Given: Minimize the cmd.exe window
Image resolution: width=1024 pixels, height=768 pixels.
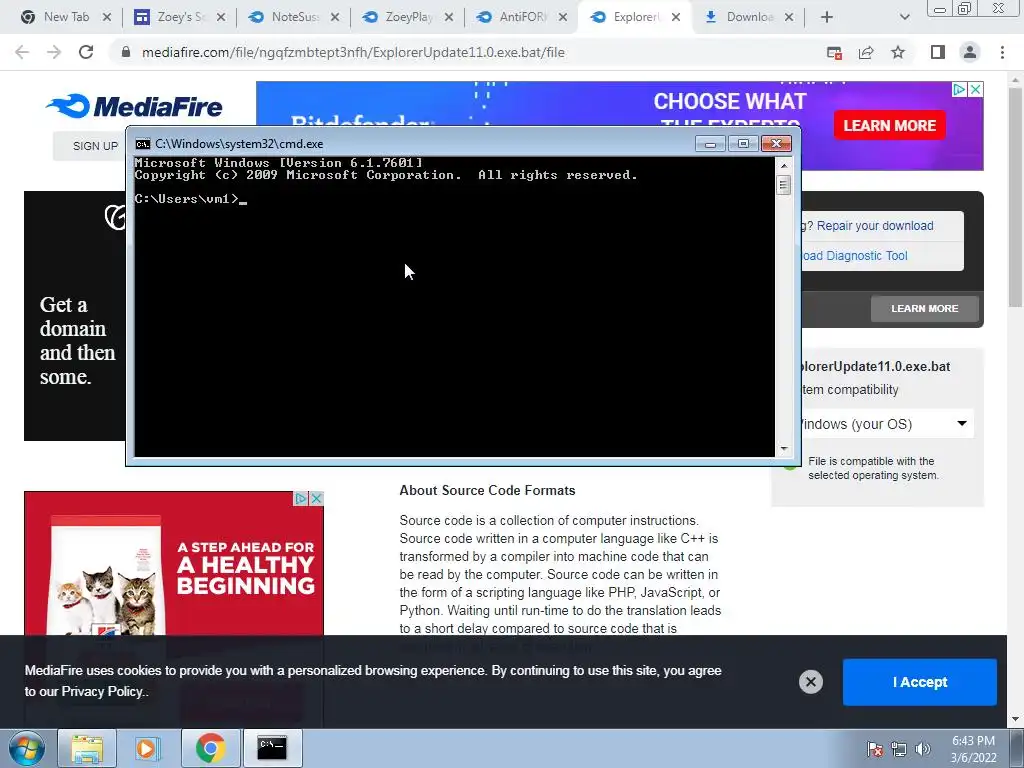Looking at the screenshot, I should (711, 144).
